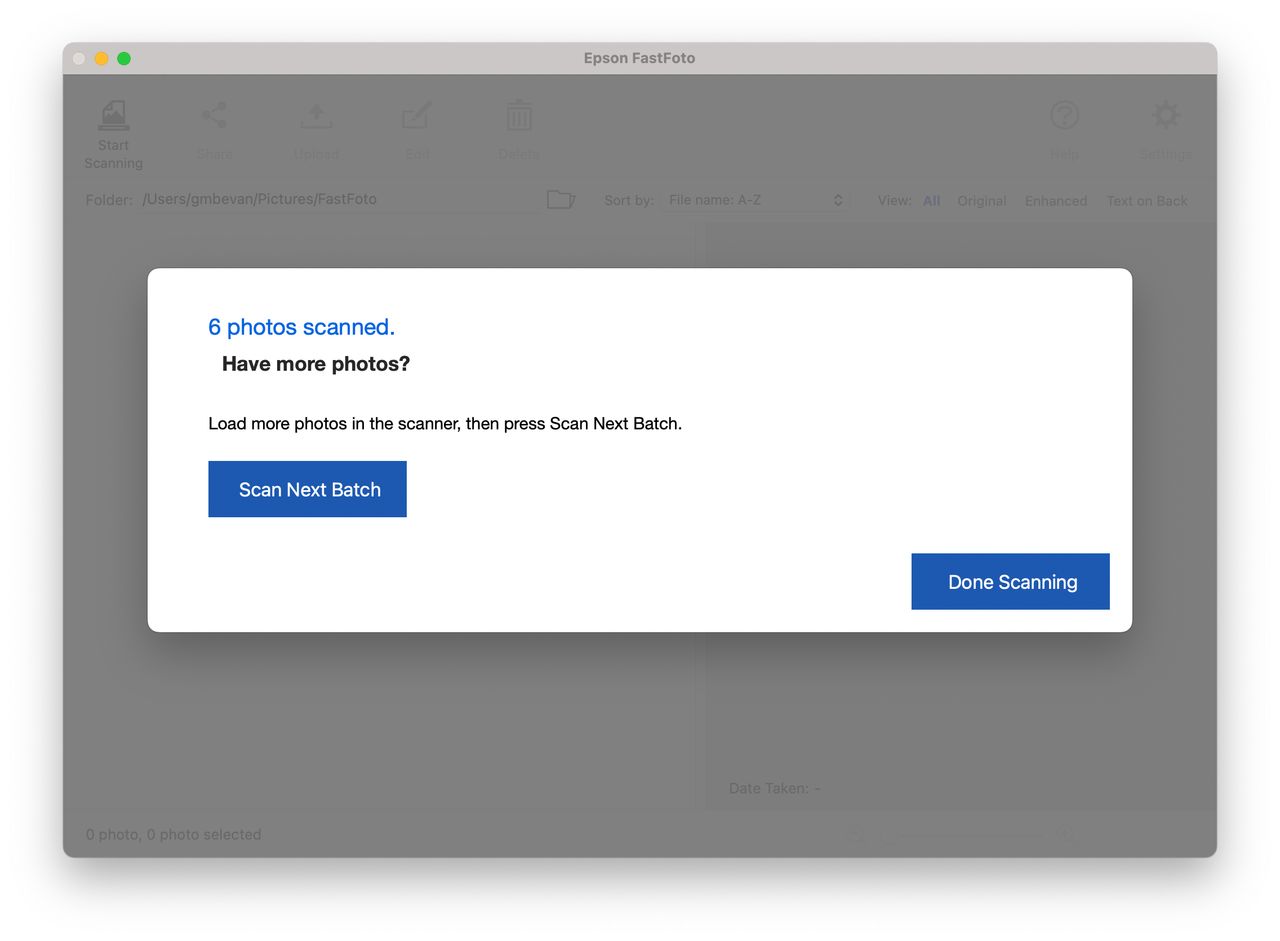Viewport: 1280px width, 941px height.
Task: Click the "0 photo, 0 photo selected" status text
Action: 173,834
